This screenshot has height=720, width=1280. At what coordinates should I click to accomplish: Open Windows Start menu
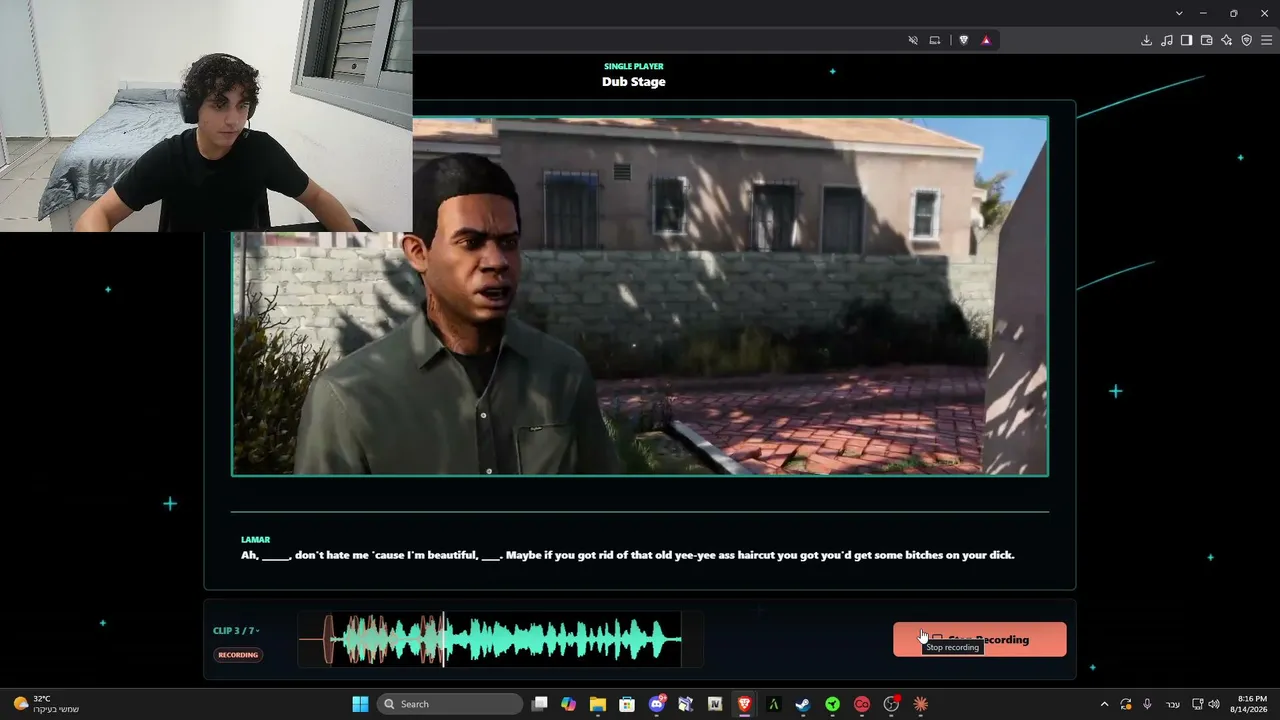tap(360, 704)
